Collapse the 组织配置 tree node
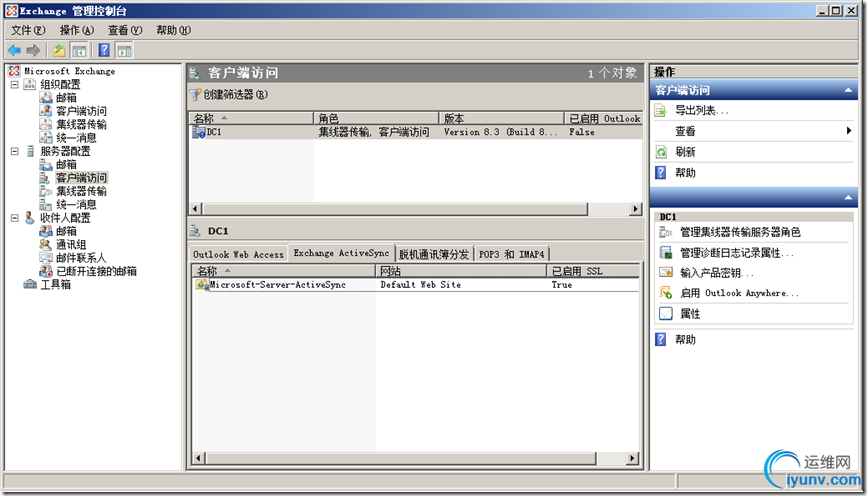The image size is (867, 496). pos(15,85)
